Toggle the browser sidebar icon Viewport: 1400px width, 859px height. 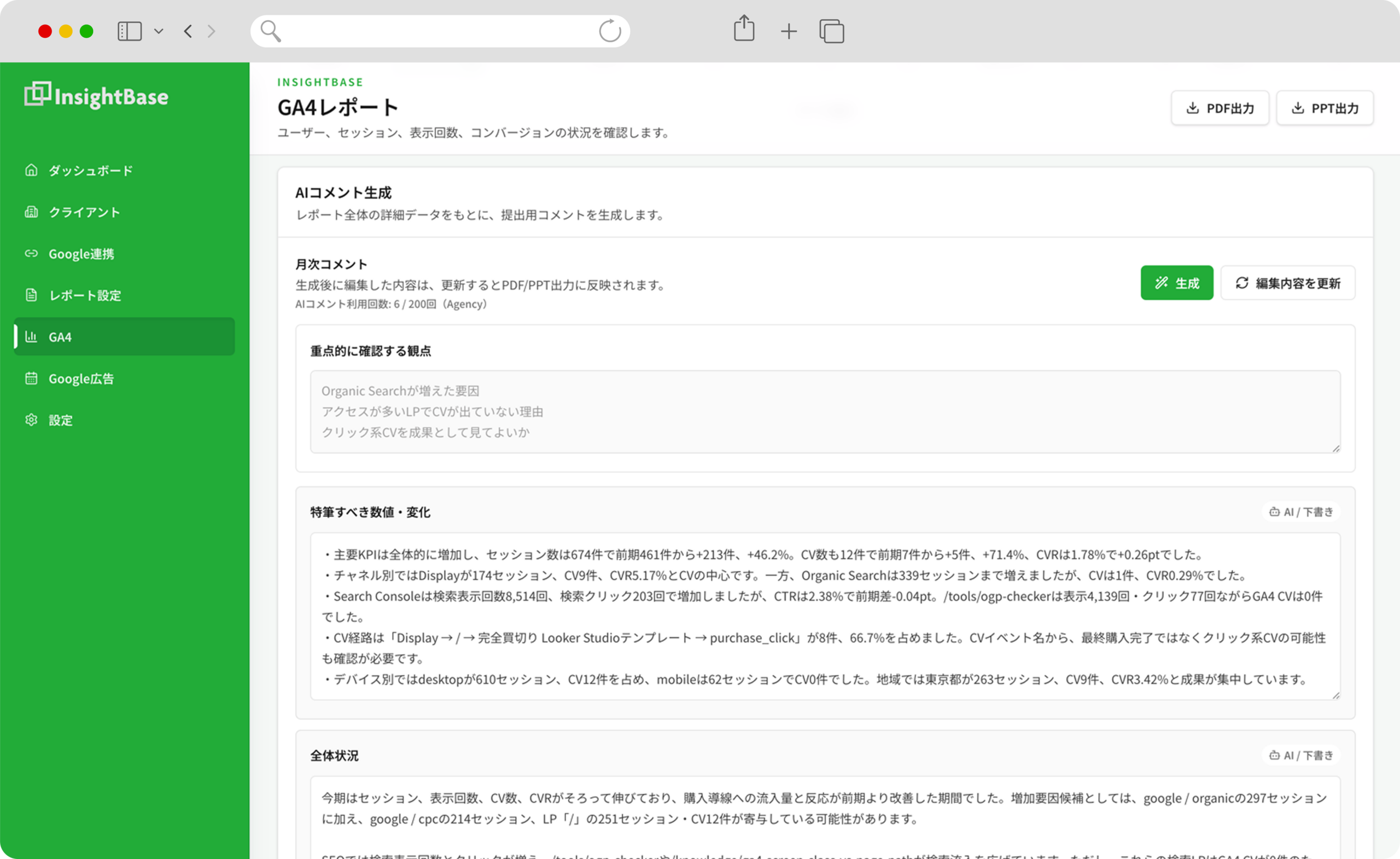click(x=130, y=31)
